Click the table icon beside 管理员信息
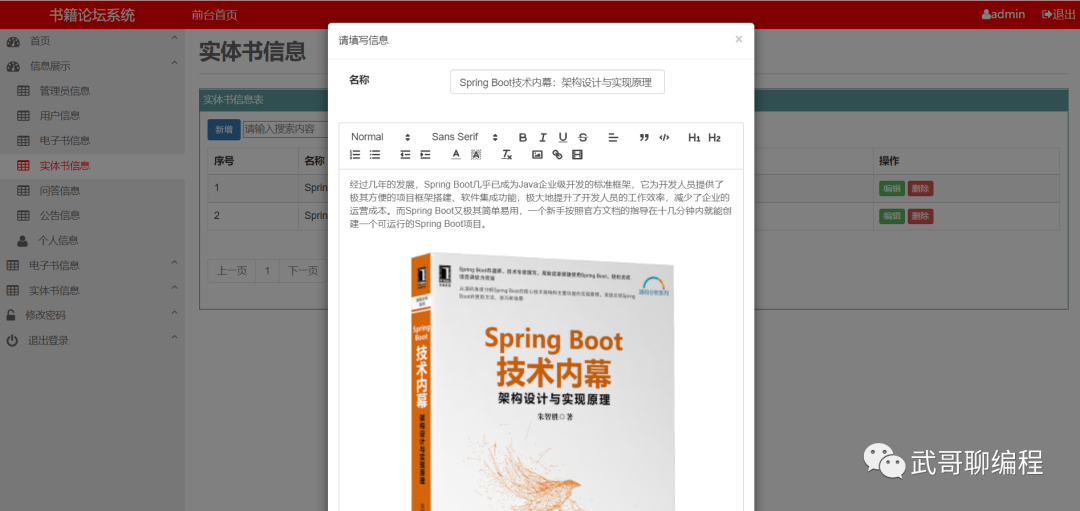 23,91
